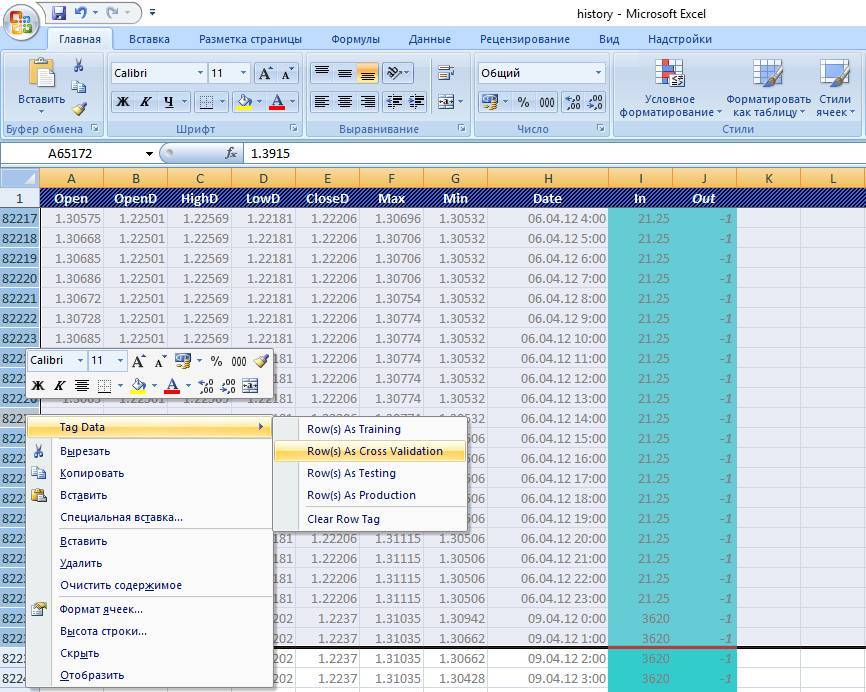Viewport: 866px width, 692px height.
Task: Switch to the Формулы ribbon tab
Action: pyautogui.click(x=355, y=39)
